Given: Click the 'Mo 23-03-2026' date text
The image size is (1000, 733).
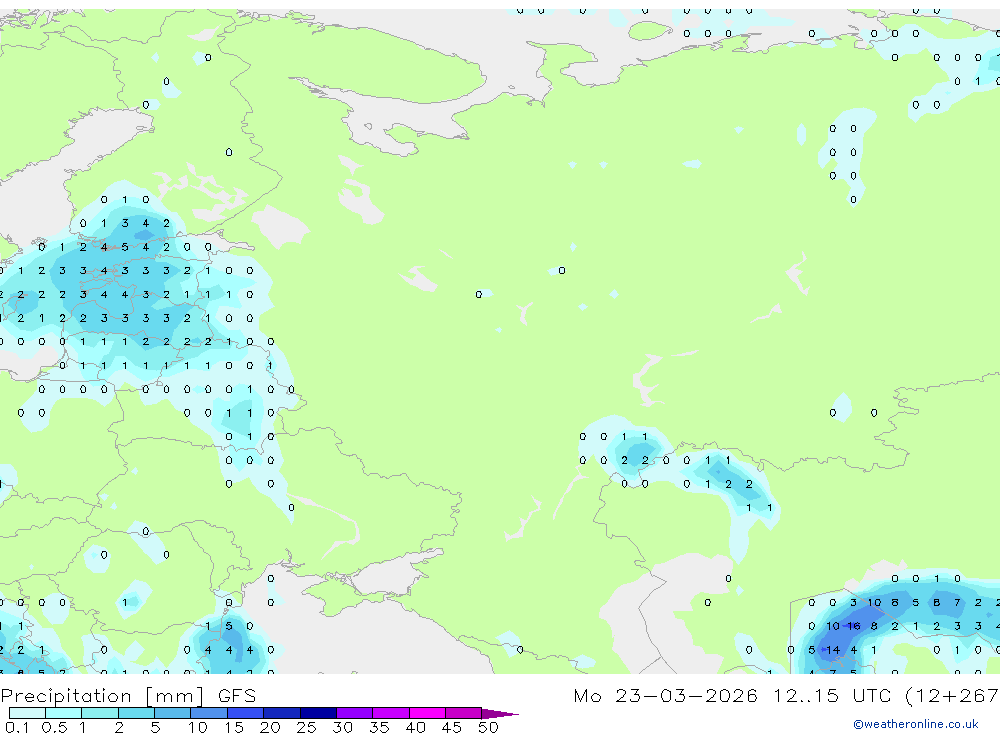Looking at the screenshot, I should point(665,695).
